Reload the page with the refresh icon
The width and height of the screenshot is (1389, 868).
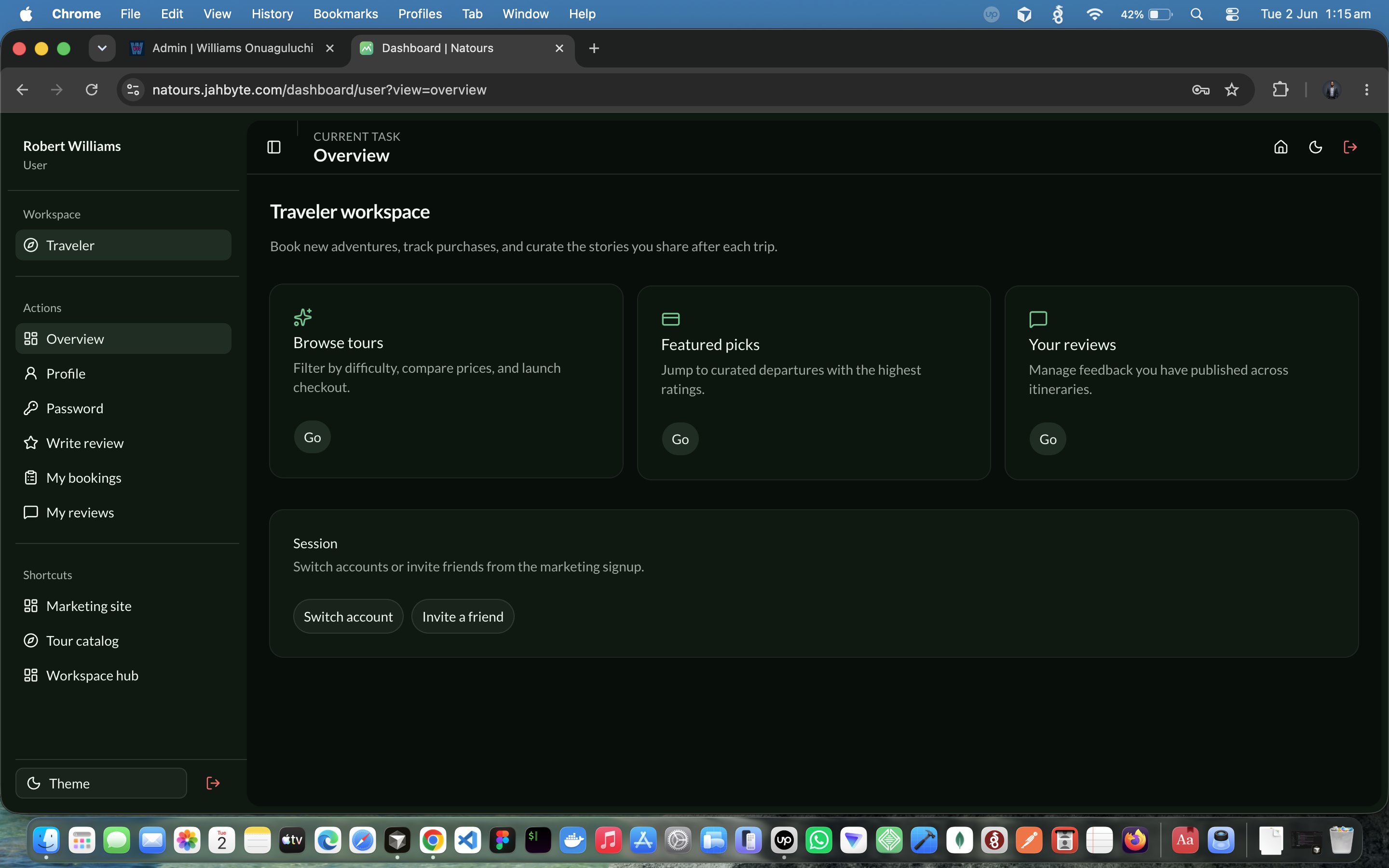92,90
